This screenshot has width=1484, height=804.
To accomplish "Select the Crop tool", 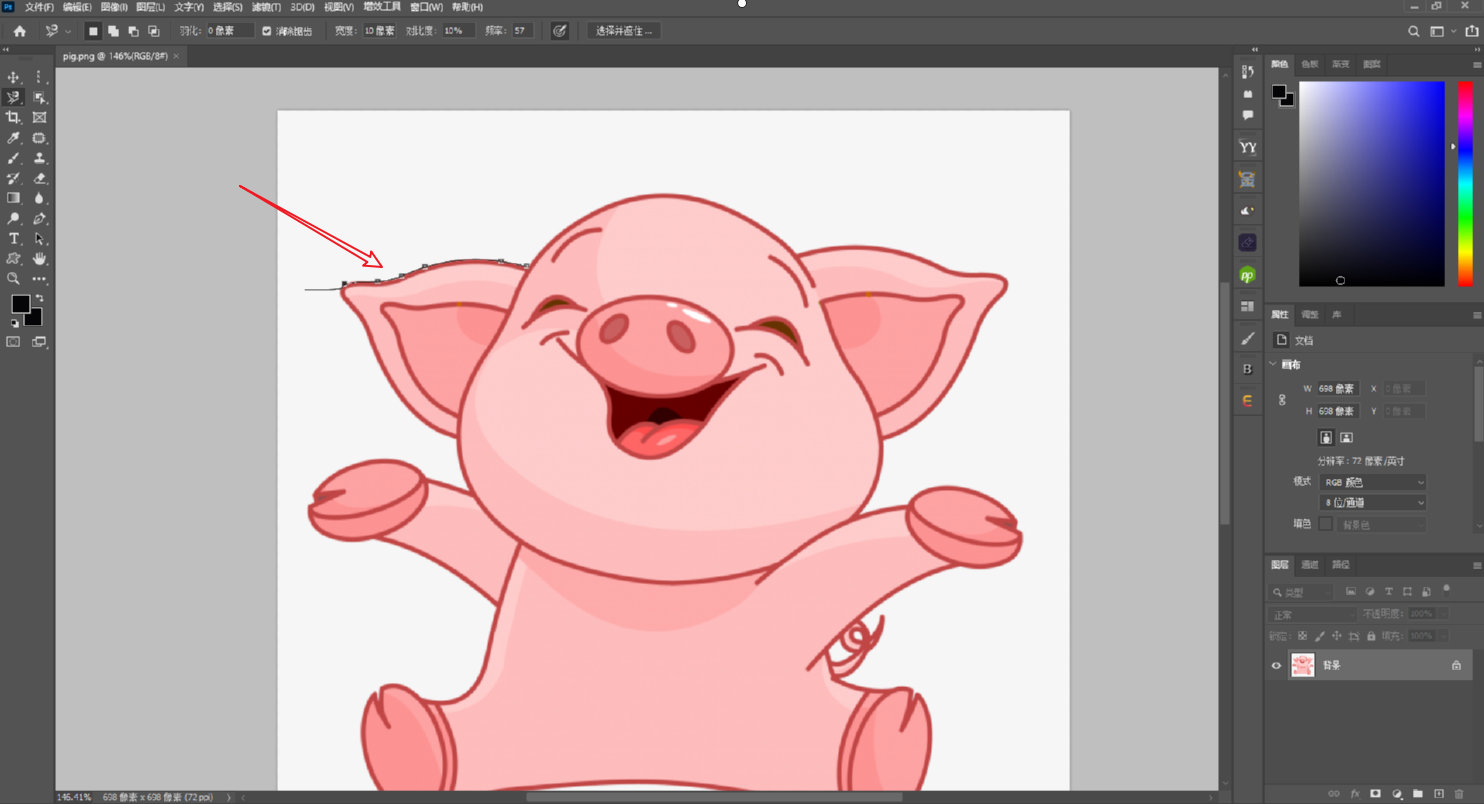I will [13, 117].
